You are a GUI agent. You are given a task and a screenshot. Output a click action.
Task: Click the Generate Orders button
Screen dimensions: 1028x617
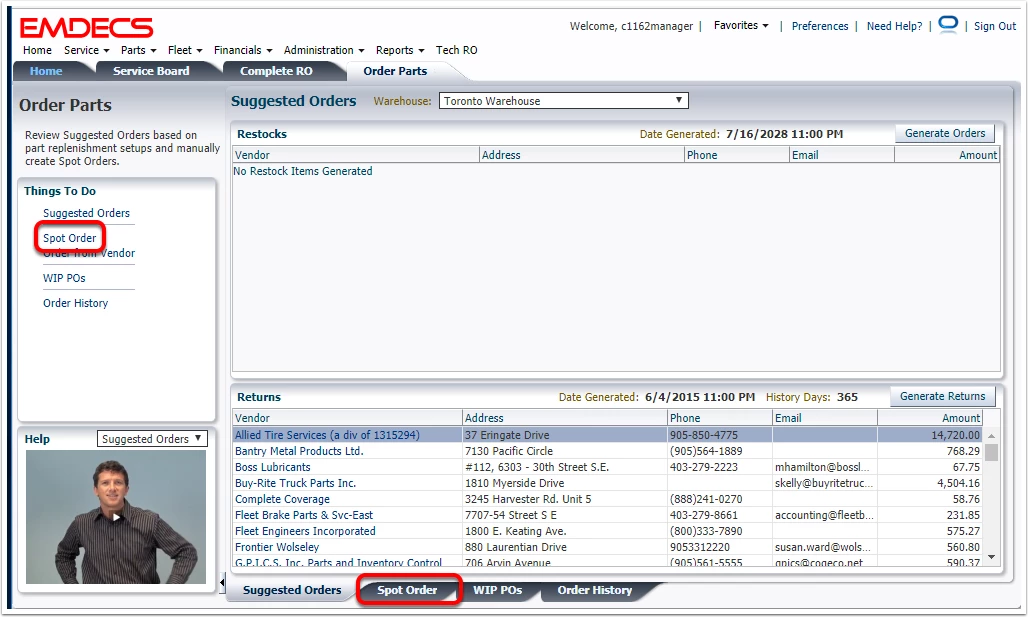point(945,133)
